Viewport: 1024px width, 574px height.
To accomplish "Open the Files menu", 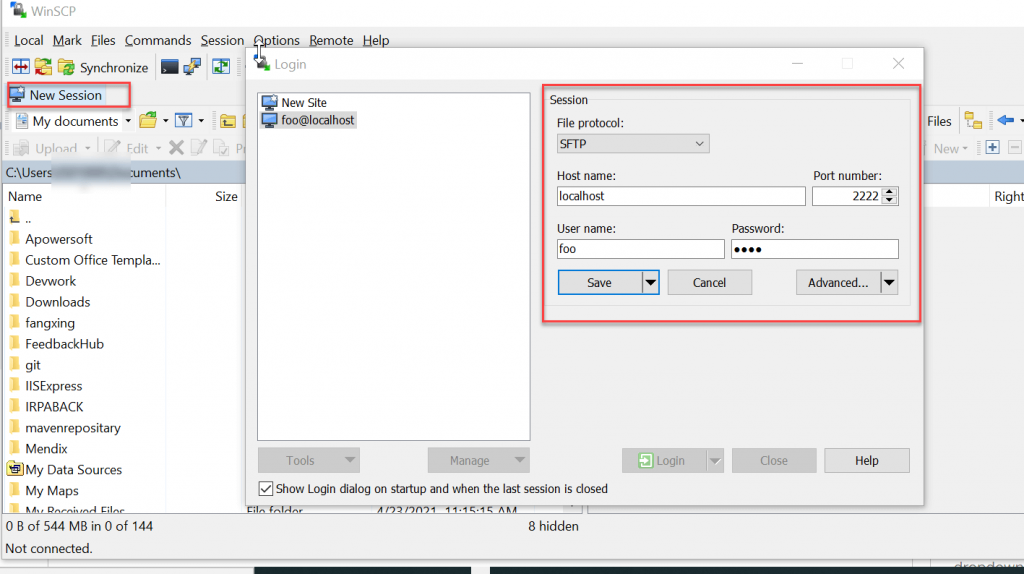I will (x=103, y=40).
